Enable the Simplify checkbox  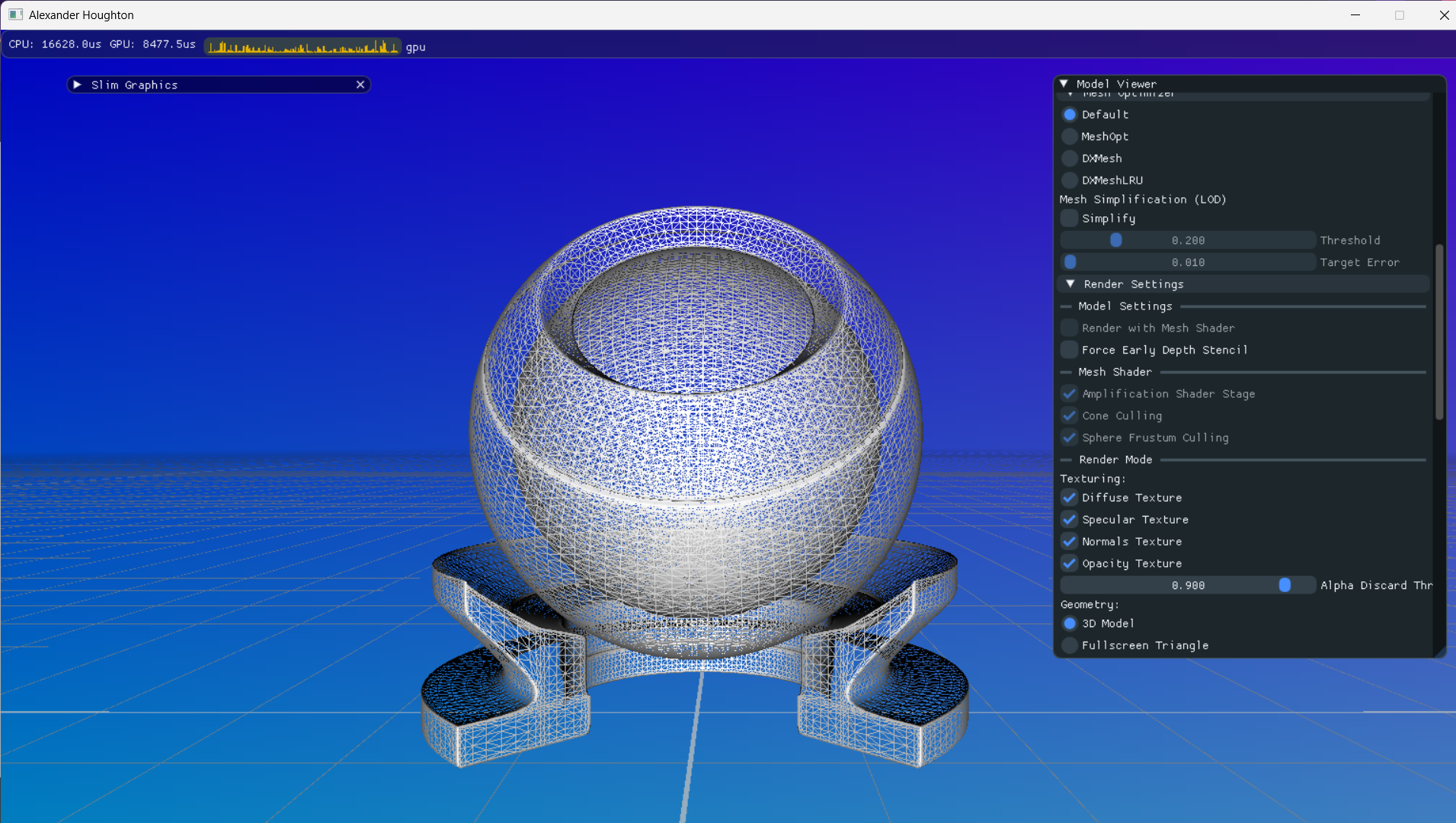pyautogui.click(x=1070, y=219)
